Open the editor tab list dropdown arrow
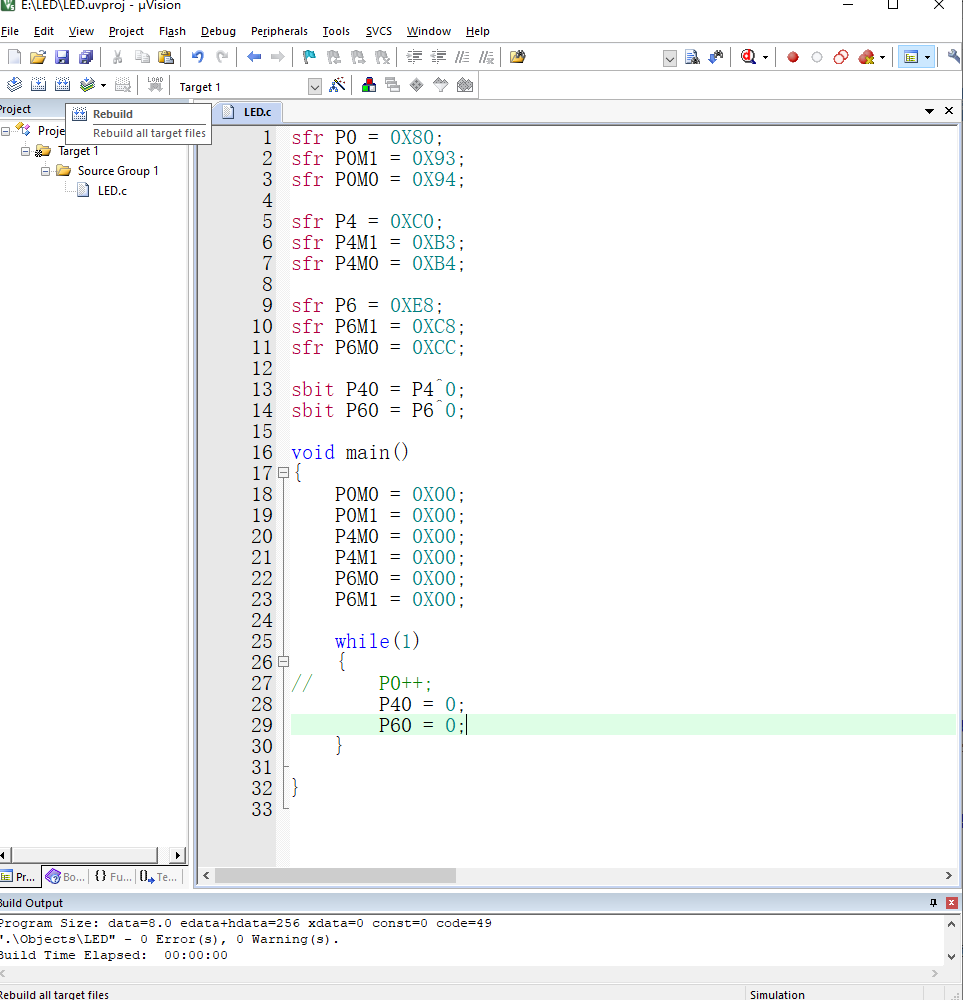The height and width of the screenshot is (1000, 963). click(x=930, y=111)
